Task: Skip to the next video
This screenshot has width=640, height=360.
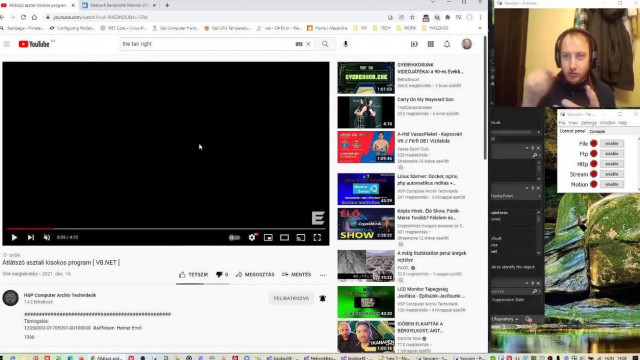Action: pyautogui.click(x=31, y=237)
